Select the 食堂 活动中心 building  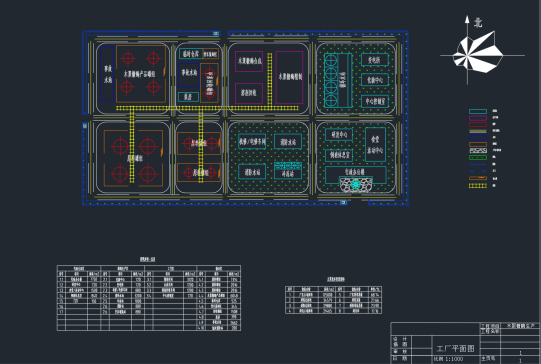(x=375, y=145)
